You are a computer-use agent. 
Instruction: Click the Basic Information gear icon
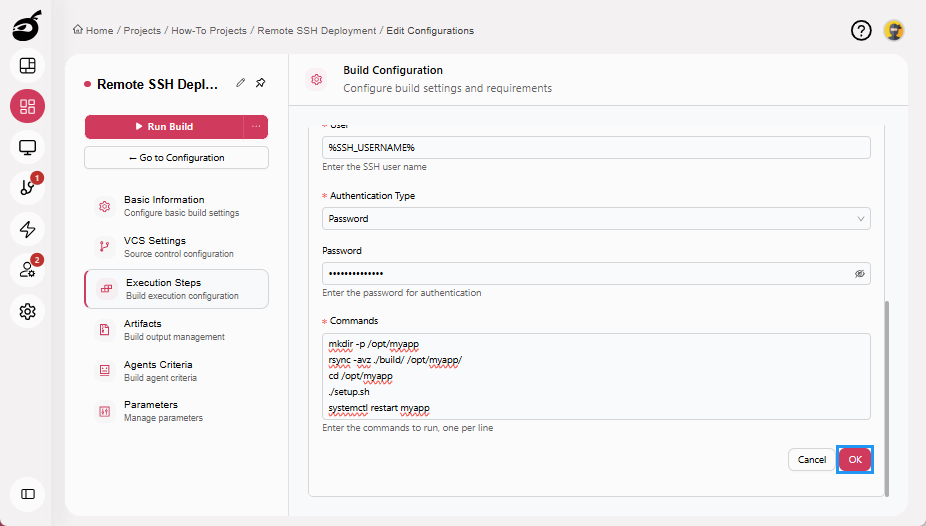click(105, 206)
